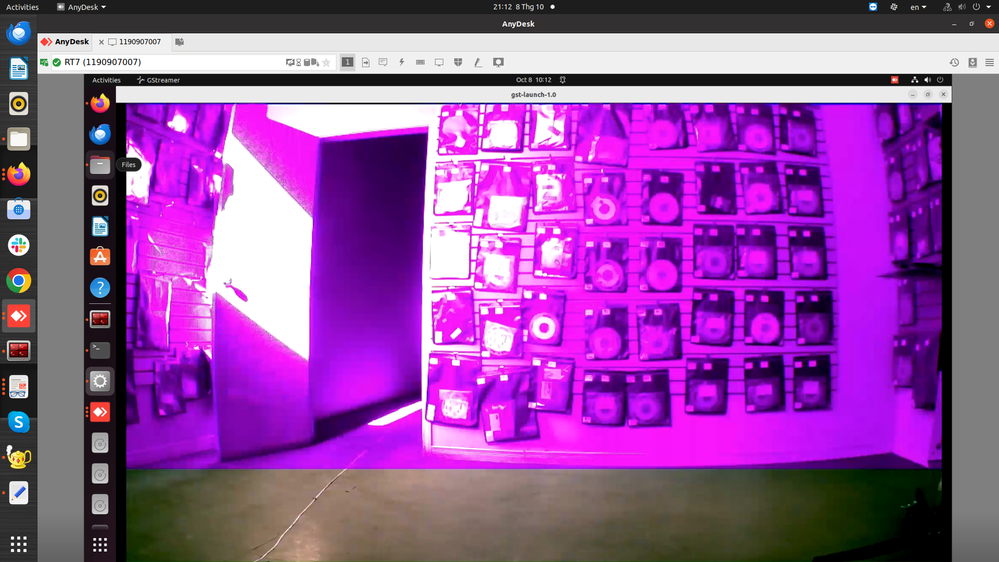Viewport: 999px width, 562px height.
Task: Open Skype from the host dock
Action: pyautogui.click(x=18, y=422)
